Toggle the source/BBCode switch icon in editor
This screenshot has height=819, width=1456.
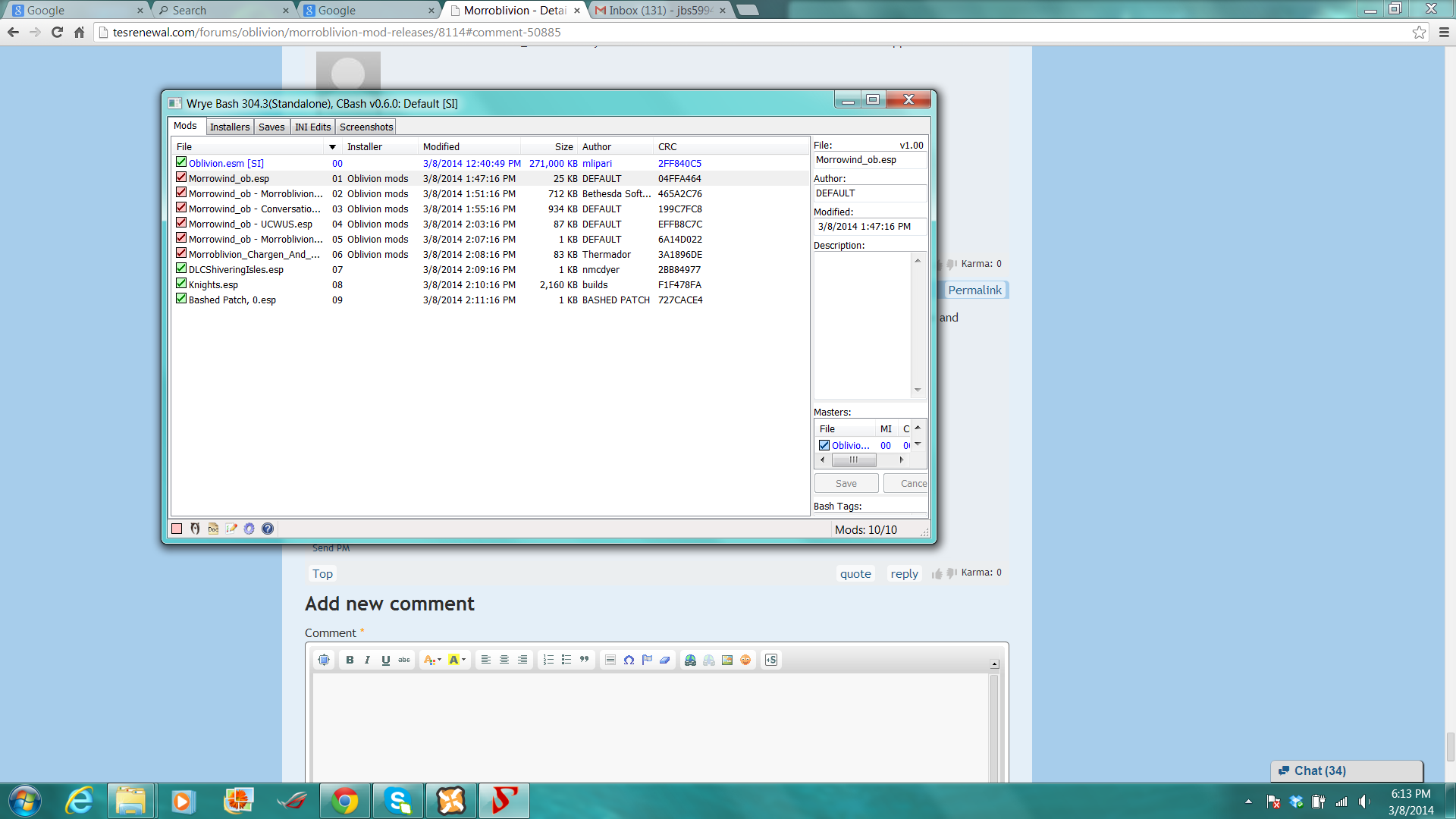771,660
